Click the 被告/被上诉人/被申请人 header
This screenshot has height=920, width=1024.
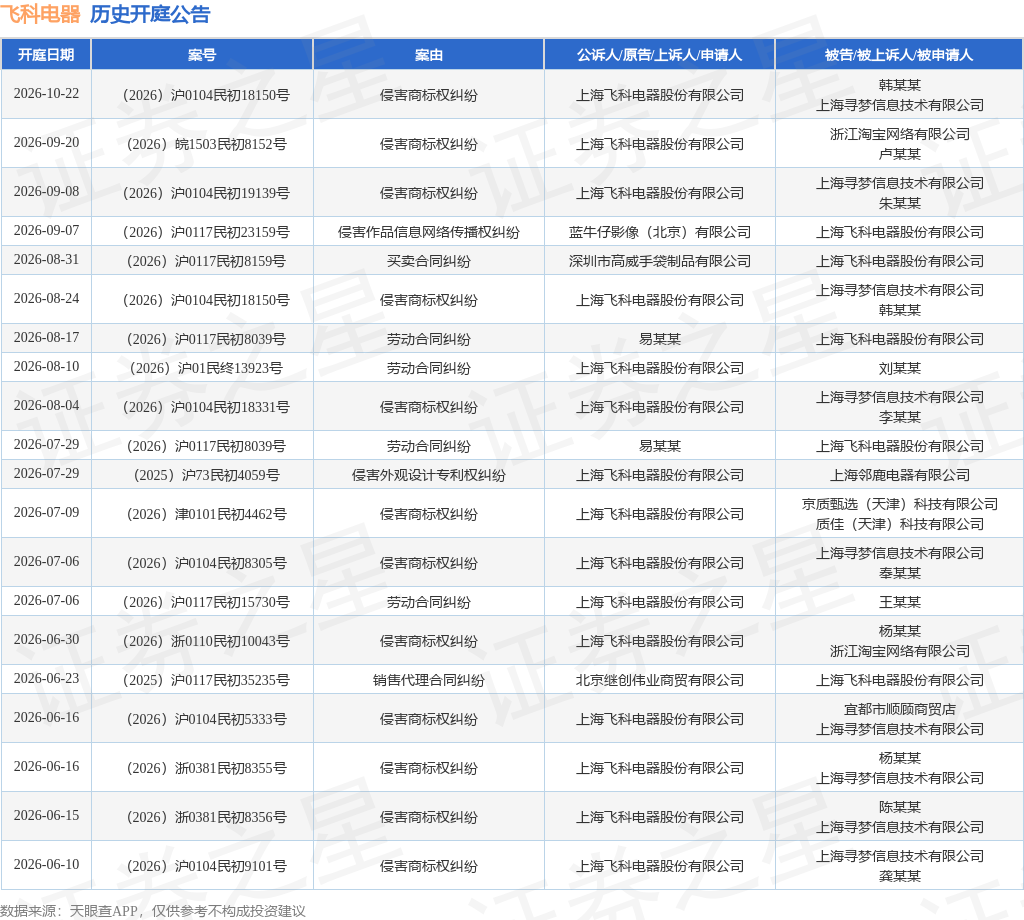coord(899,55)
